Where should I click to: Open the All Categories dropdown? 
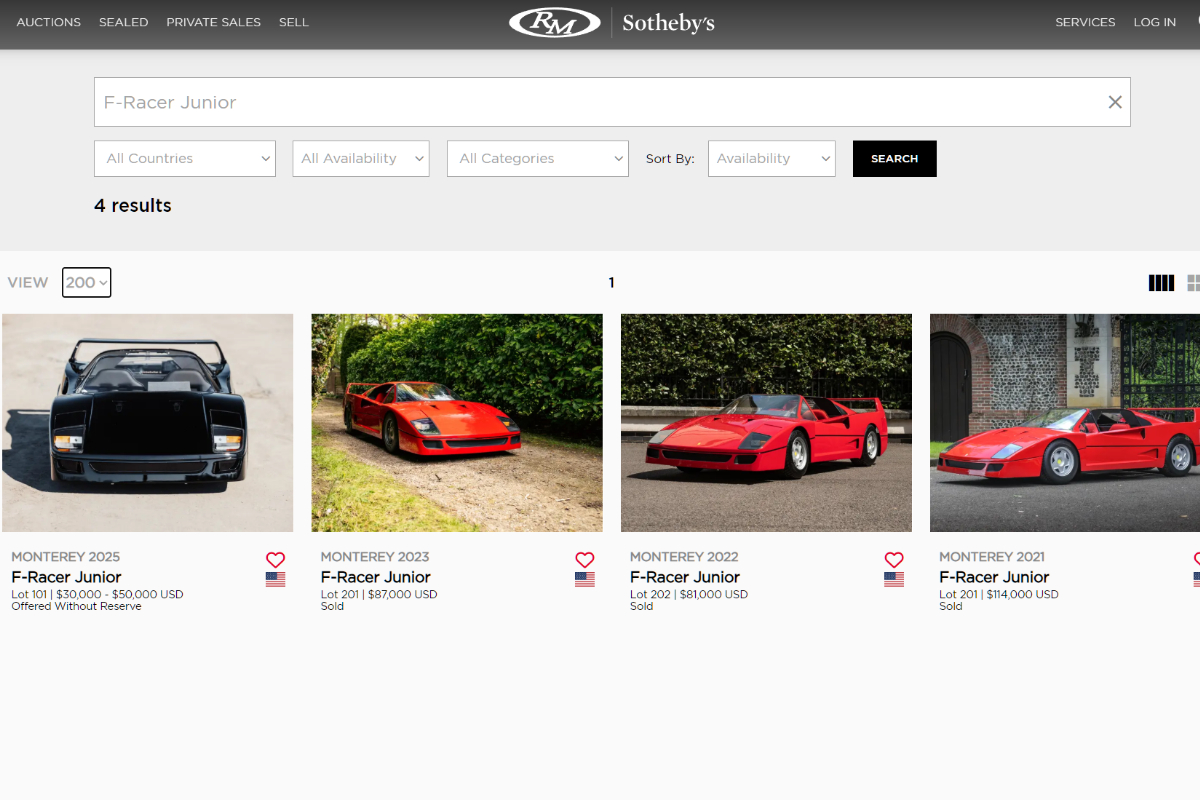[x=538, y=158]
